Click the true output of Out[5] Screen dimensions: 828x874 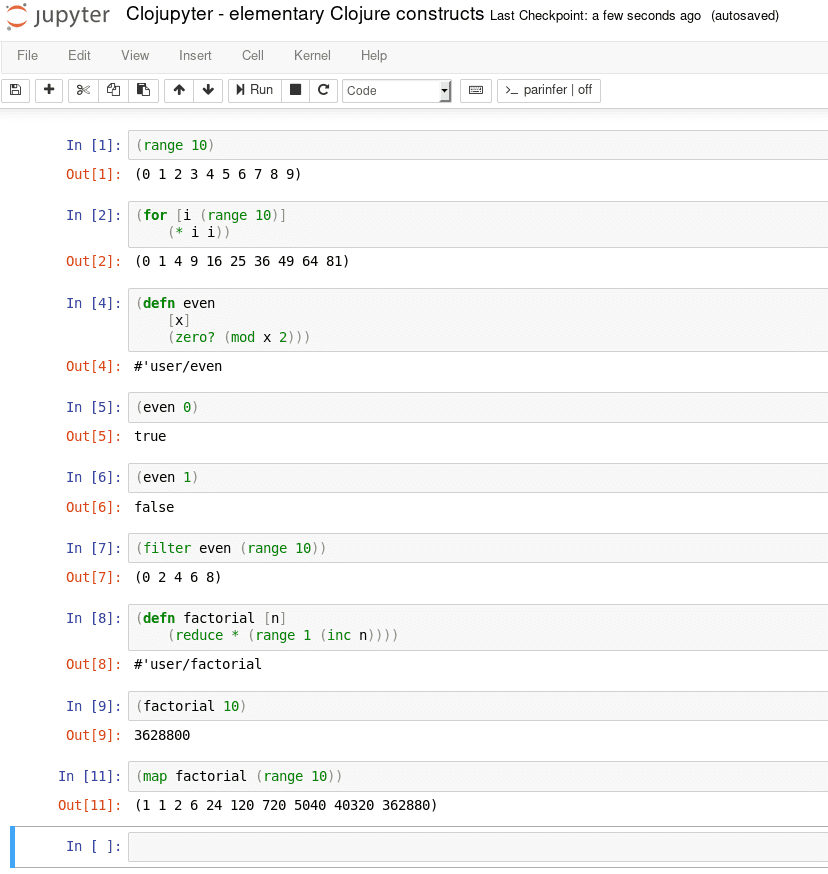150,436
